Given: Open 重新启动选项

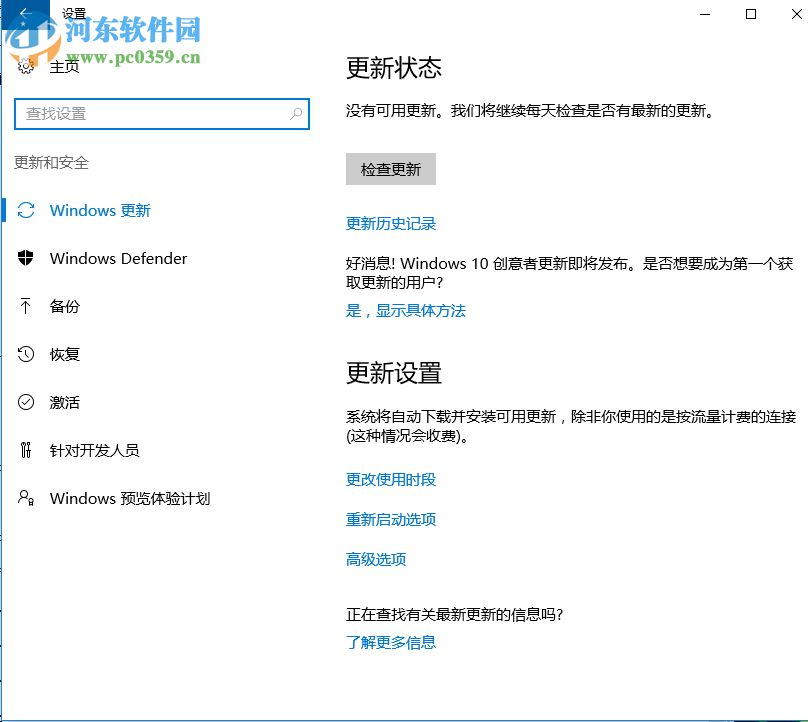Looking at the screenshot, I should [391, 519].
